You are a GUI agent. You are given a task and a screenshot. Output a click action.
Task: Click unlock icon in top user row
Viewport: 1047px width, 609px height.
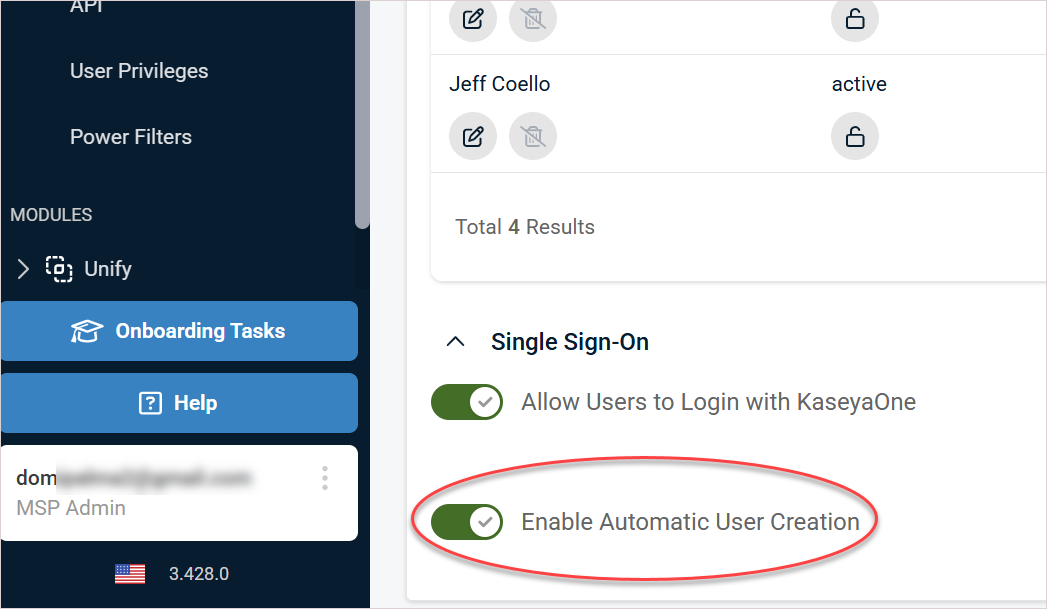(x=855, y=19)
